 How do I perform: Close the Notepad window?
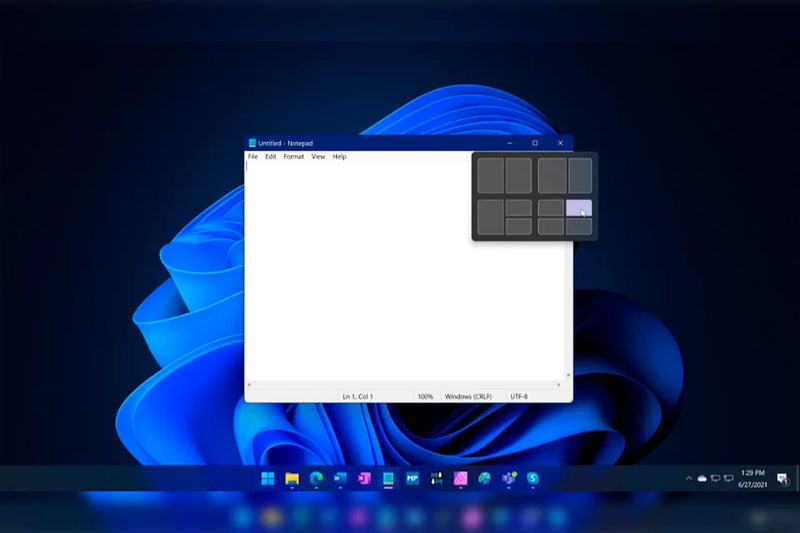(560, 143)
